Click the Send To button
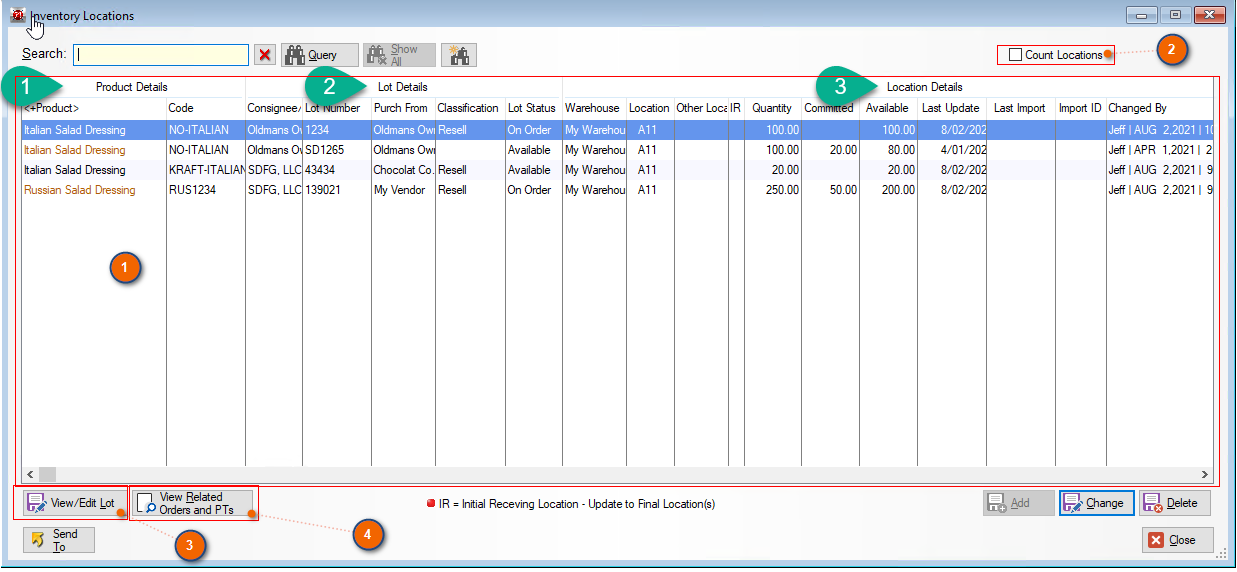This screenshot has width=1237, height=572. point(59,540)
